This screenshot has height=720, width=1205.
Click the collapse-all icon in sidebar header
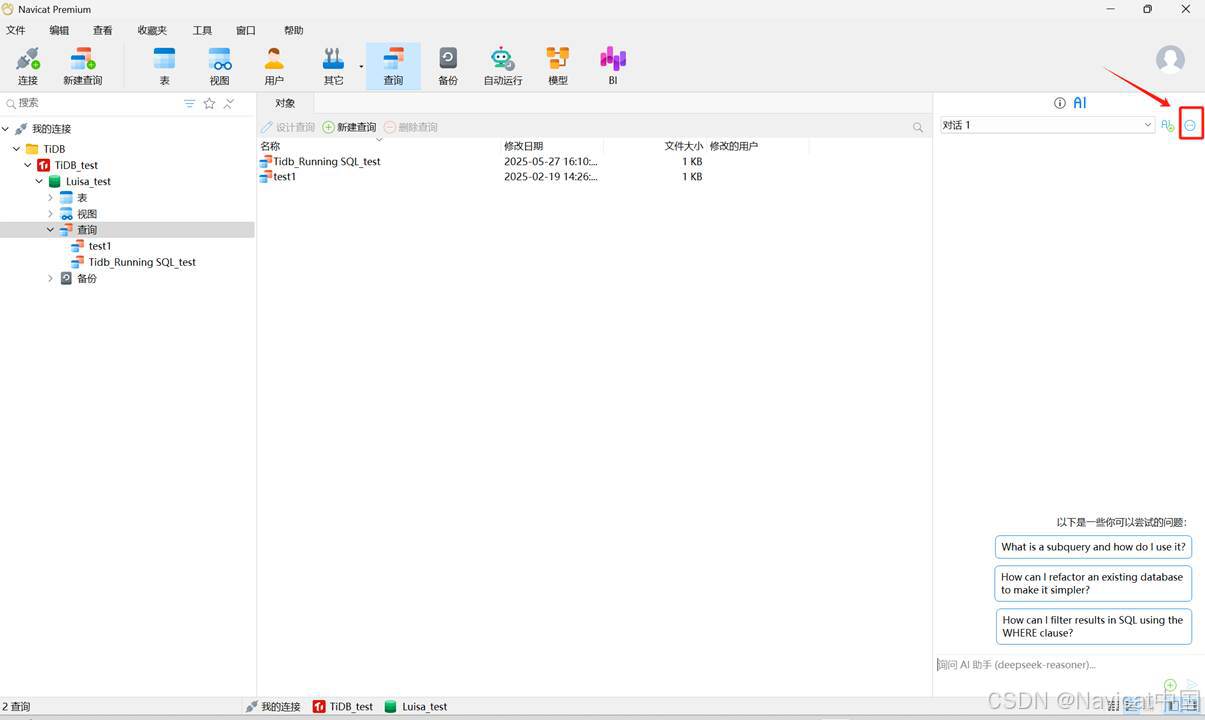coord(229,103)
